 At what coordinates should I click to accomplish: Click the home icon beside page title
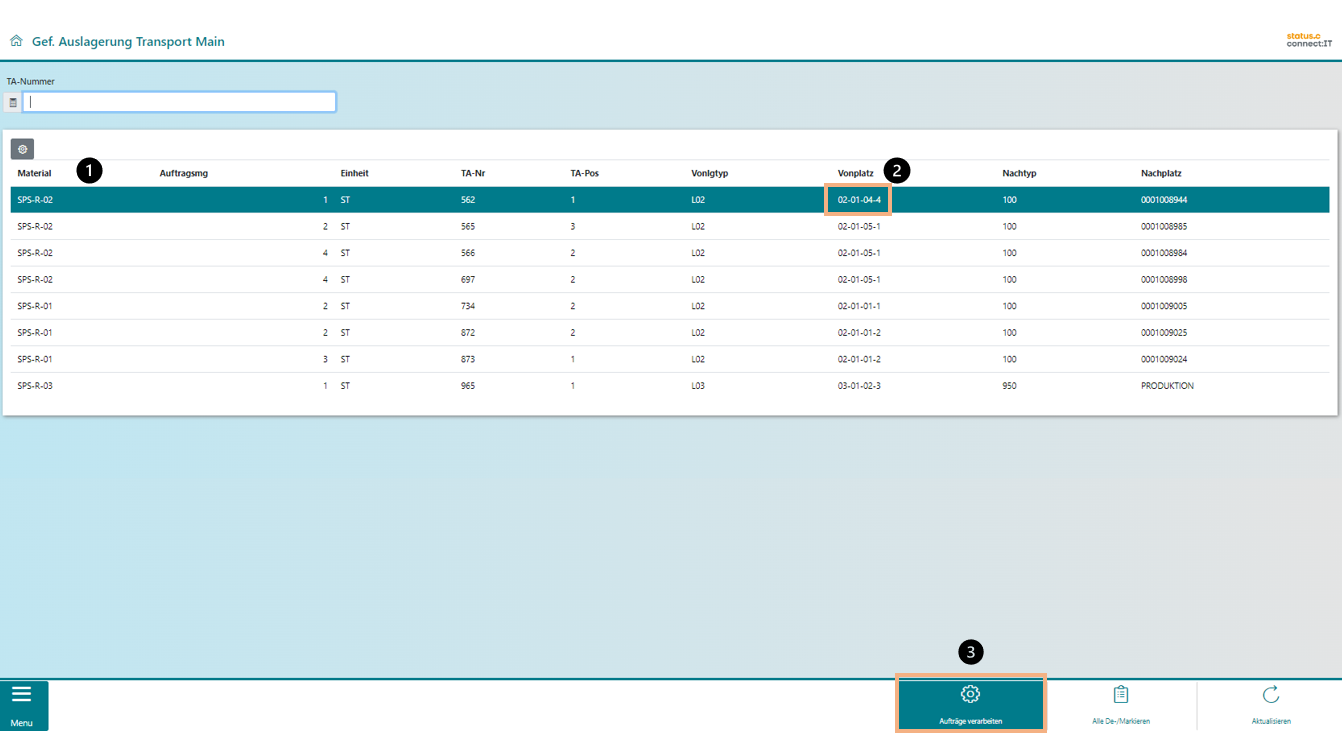pyautogui.click(x=16, y=42)
